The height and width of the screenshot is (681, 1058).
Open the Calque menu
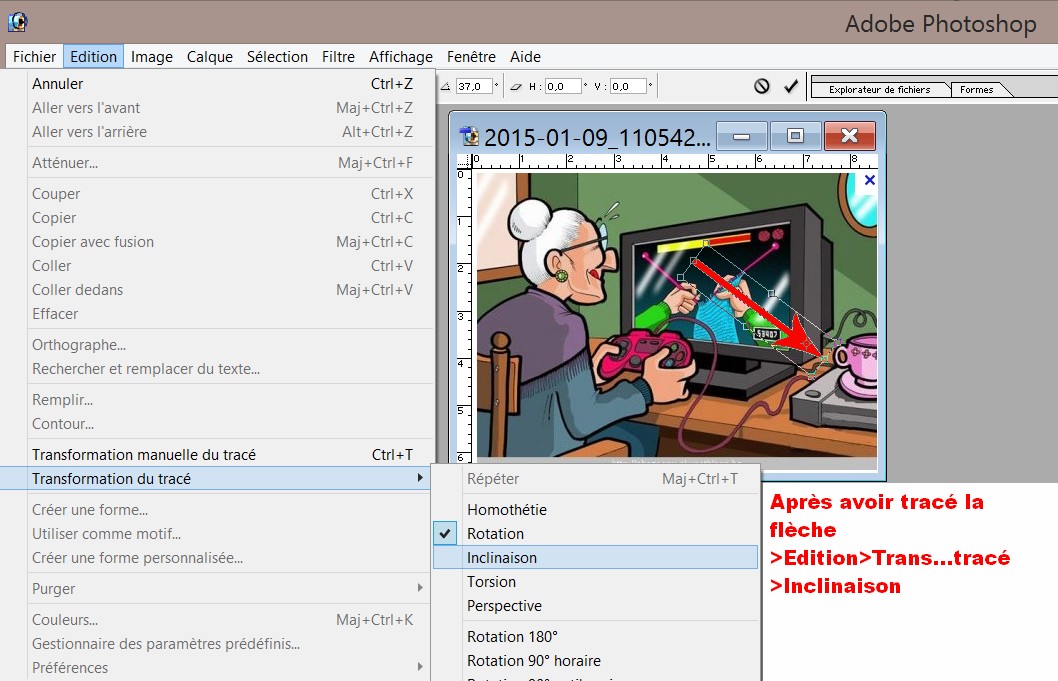point(210,57)
